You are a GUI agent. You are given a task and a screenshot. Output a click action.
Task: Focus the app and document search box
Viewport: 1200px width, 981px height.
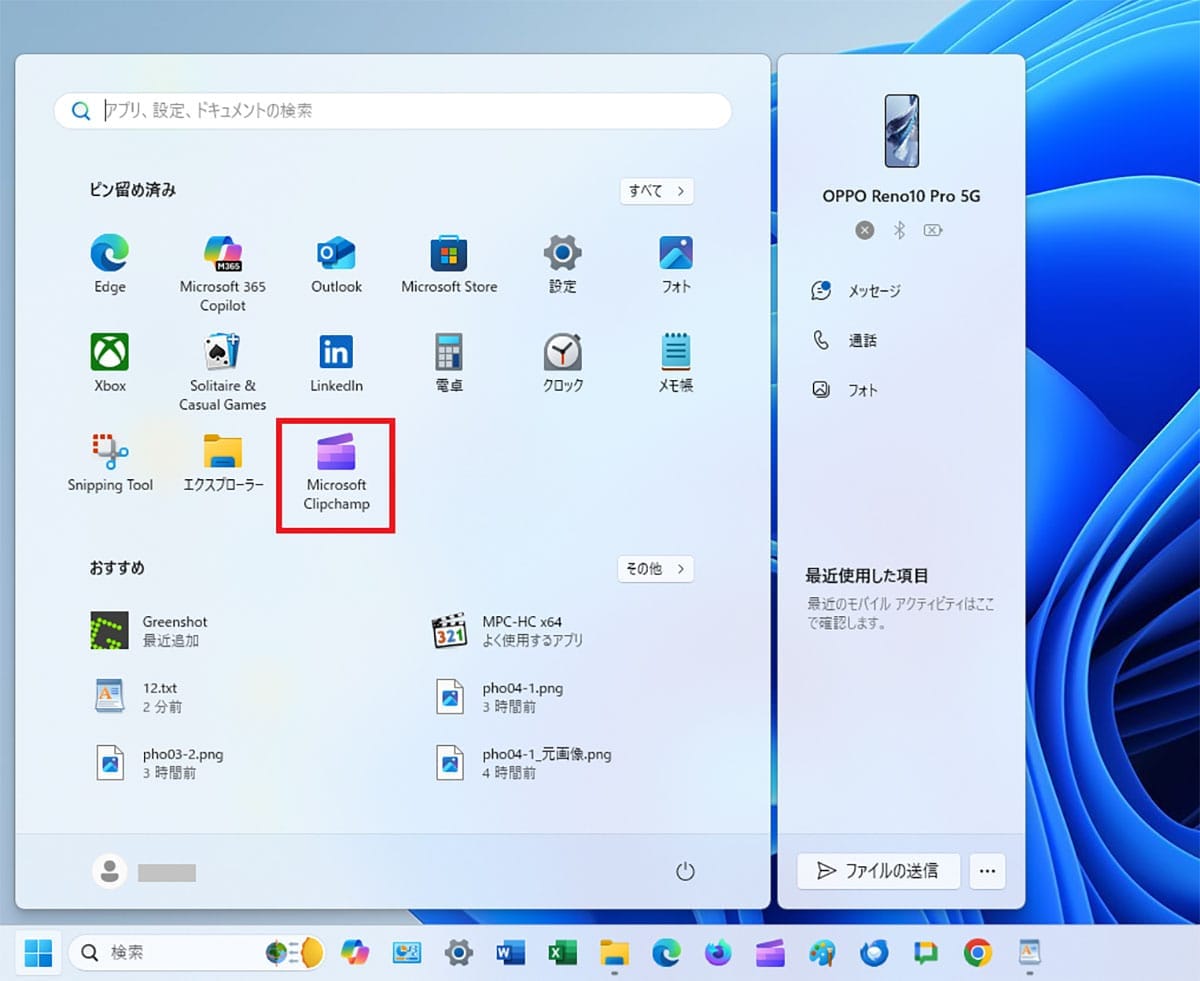click(392, 111)
